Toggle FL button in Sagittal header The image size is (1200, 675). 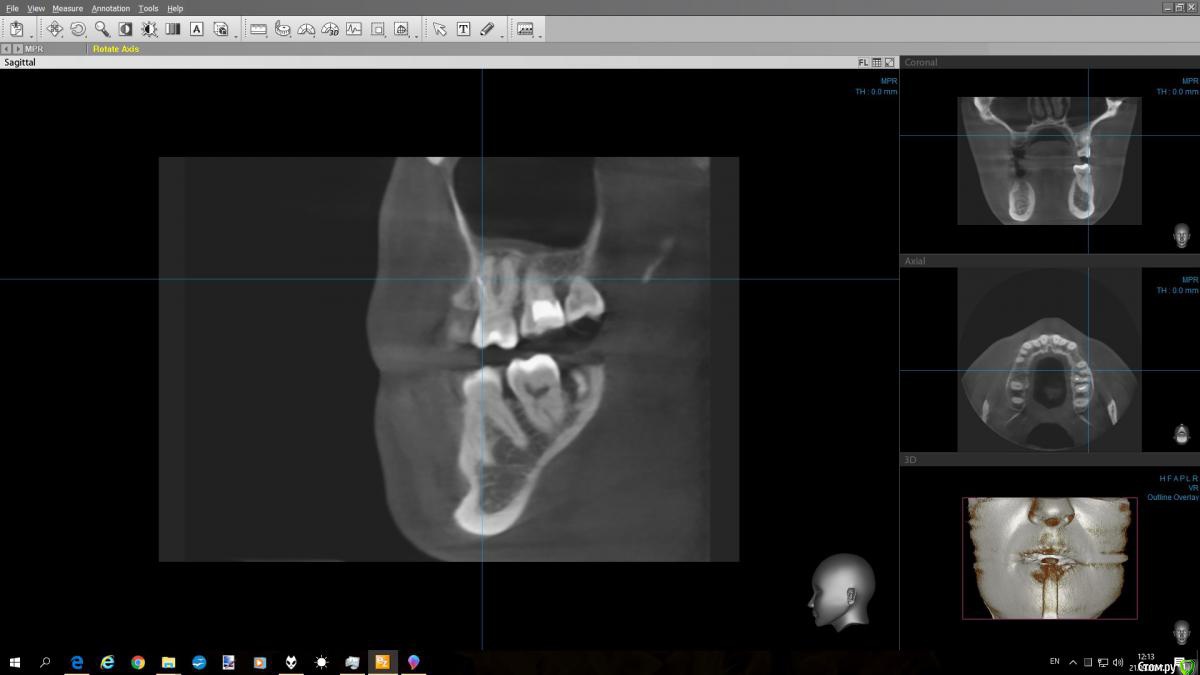[863, 62]
